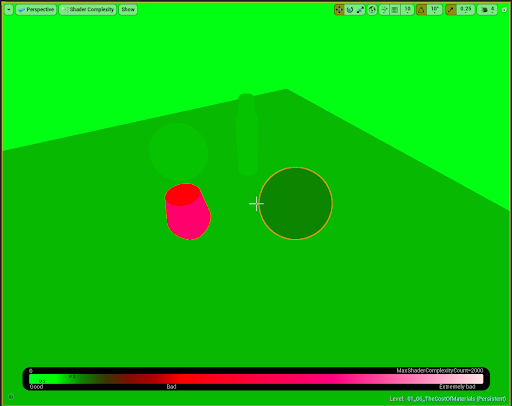Open camera speed 4 setting
The height and width of the screenshot is (406, 512).
[487, 10]
